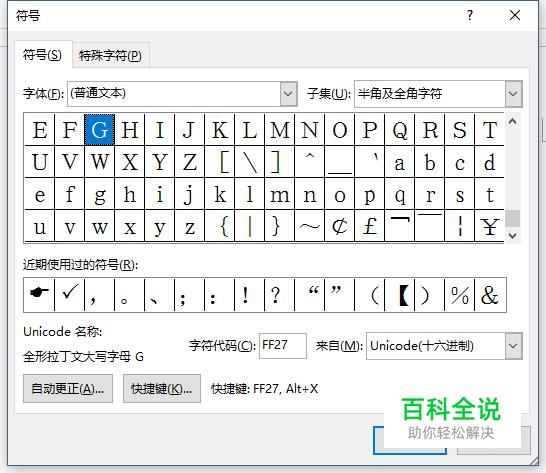Select the vertical bar symbol cell

coord(249,226)
